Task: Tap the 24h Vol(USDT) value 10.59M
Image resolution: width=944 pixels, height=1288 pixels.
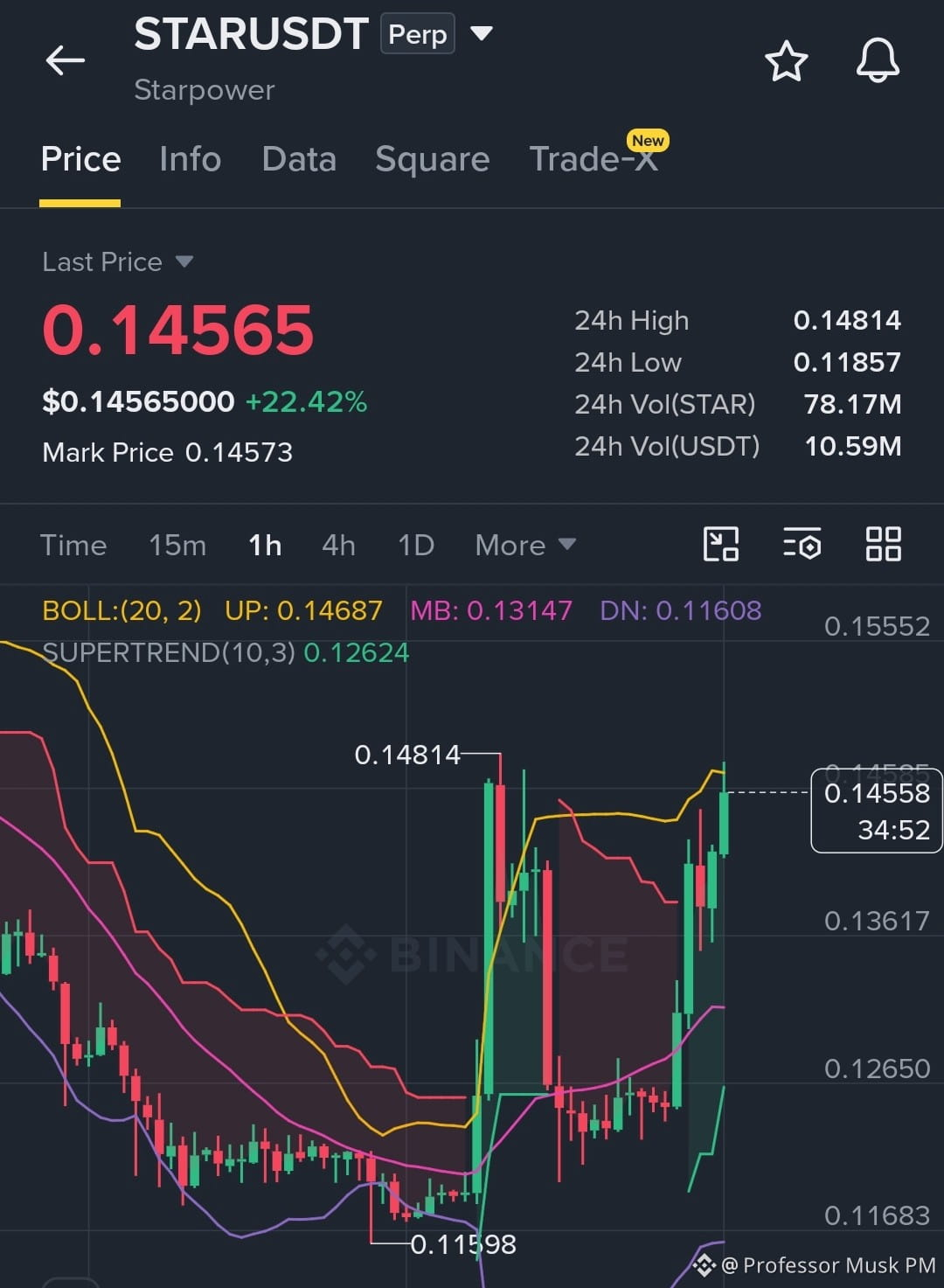Action: [x=852, y=446]
